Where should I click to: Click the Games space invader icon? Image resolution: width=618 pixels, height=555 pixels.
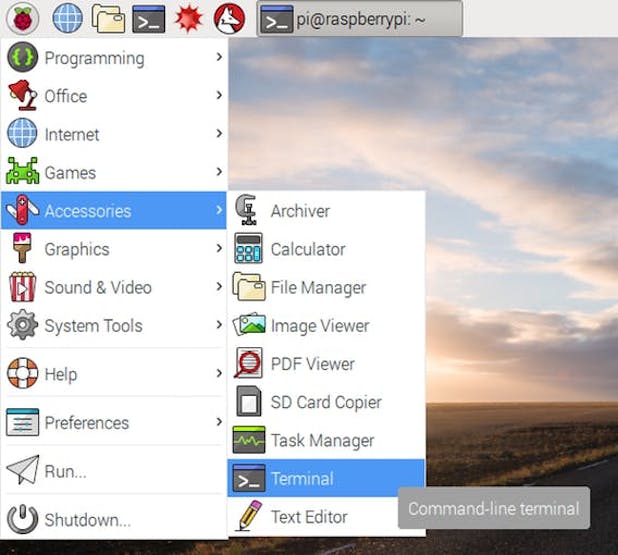[x=22, y=171]
